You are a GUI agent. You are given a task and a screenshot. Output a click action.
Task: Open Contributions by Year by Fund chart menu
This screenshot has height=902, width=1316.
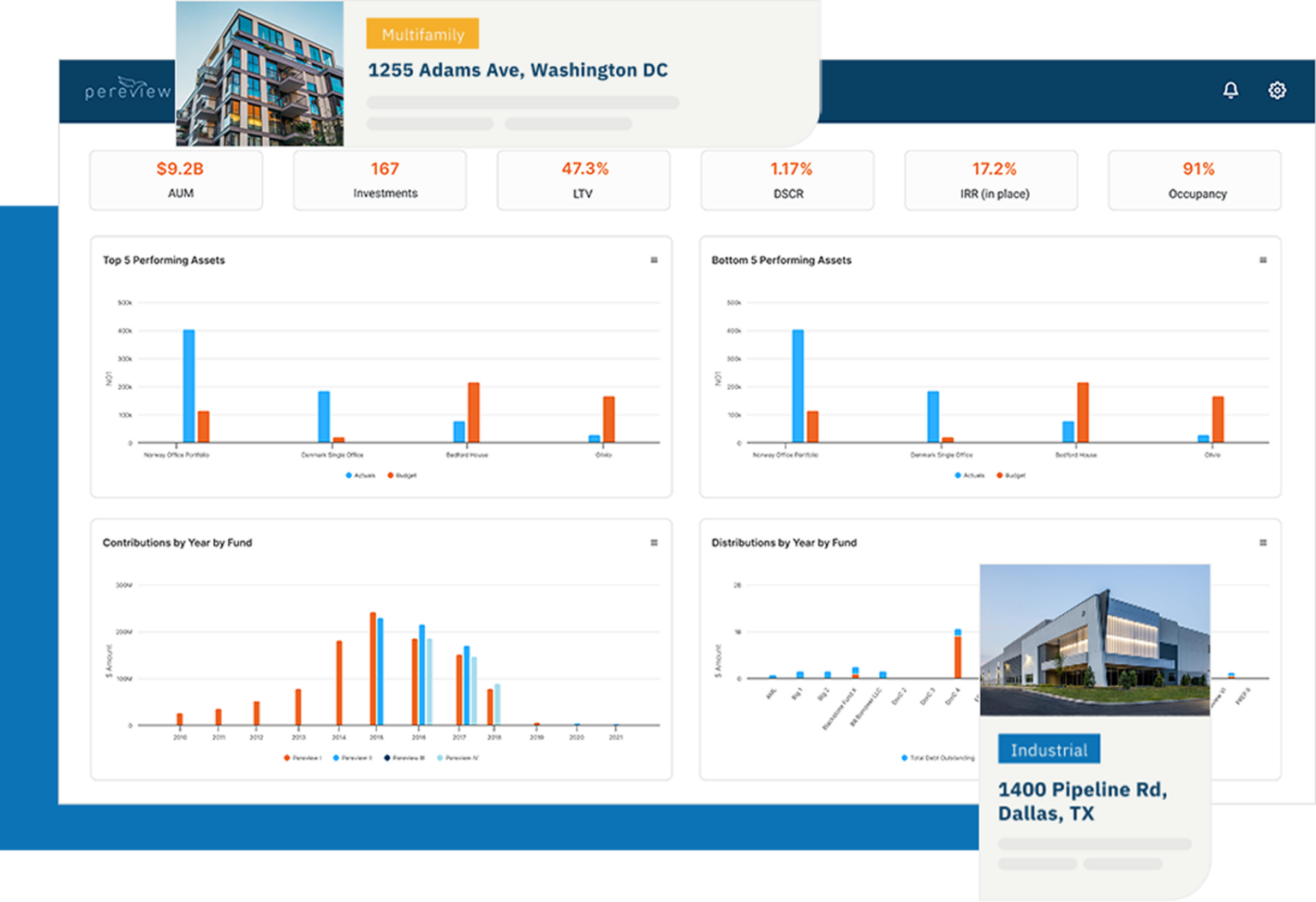coord(654,542)
